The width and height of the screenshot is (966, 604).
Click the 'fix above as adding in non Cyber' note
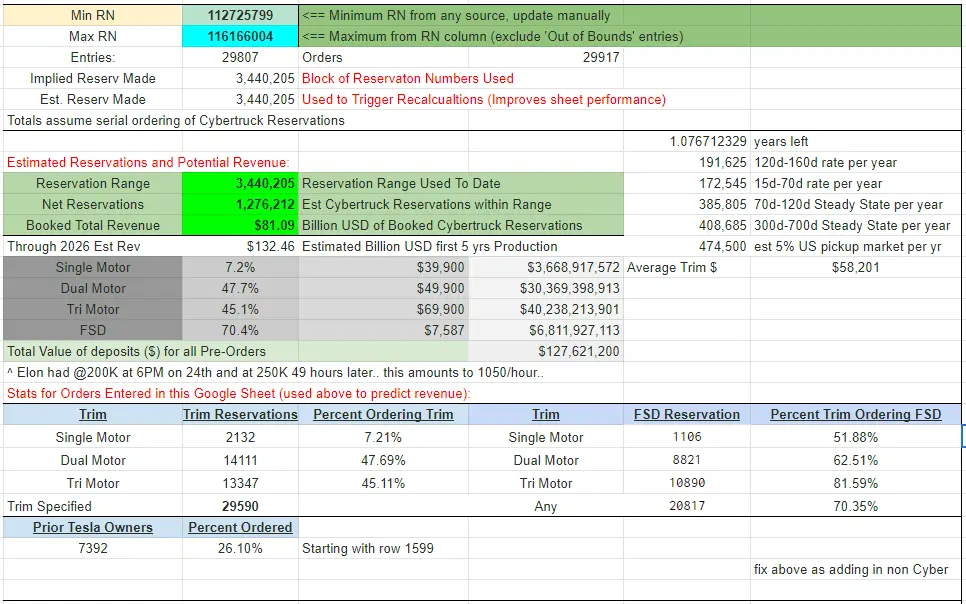tap(850, 569)
